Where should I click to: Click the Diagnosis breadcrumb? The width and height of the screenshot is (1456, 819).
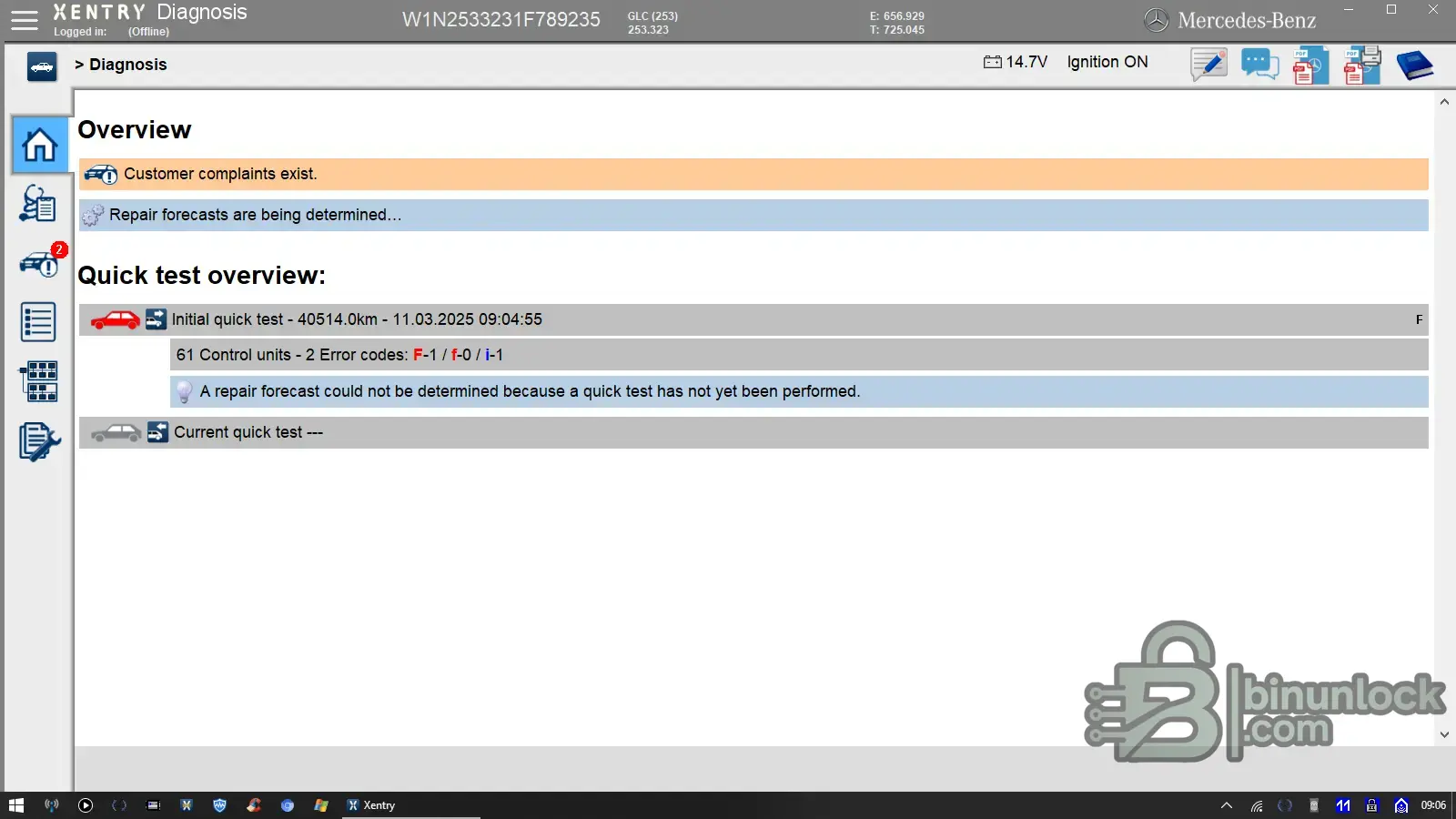(x=127, y=65)
